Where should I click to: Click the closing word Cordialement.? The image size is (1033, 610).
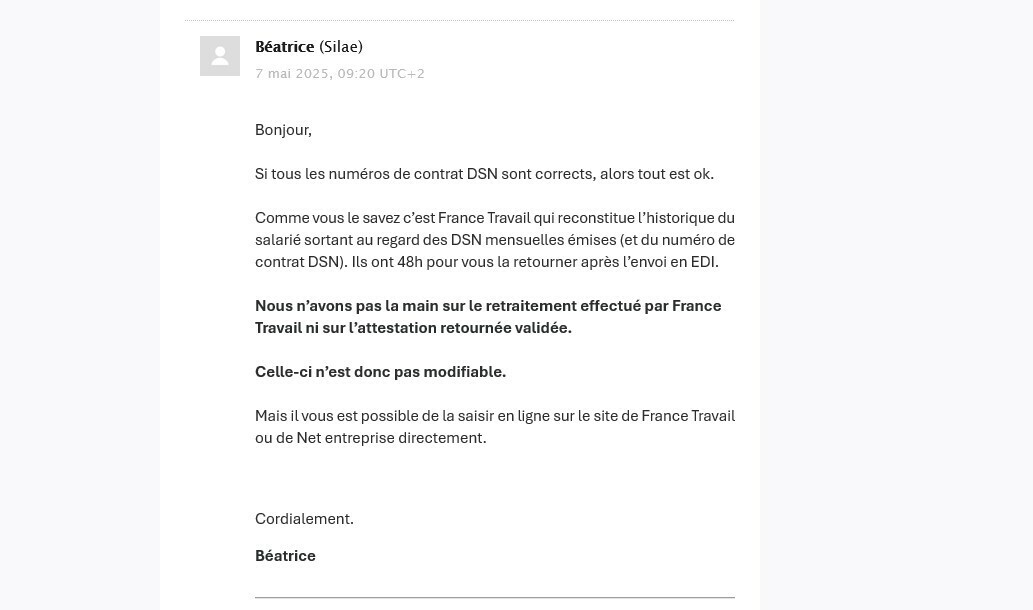pyautogui.click(x=304, y=519)
